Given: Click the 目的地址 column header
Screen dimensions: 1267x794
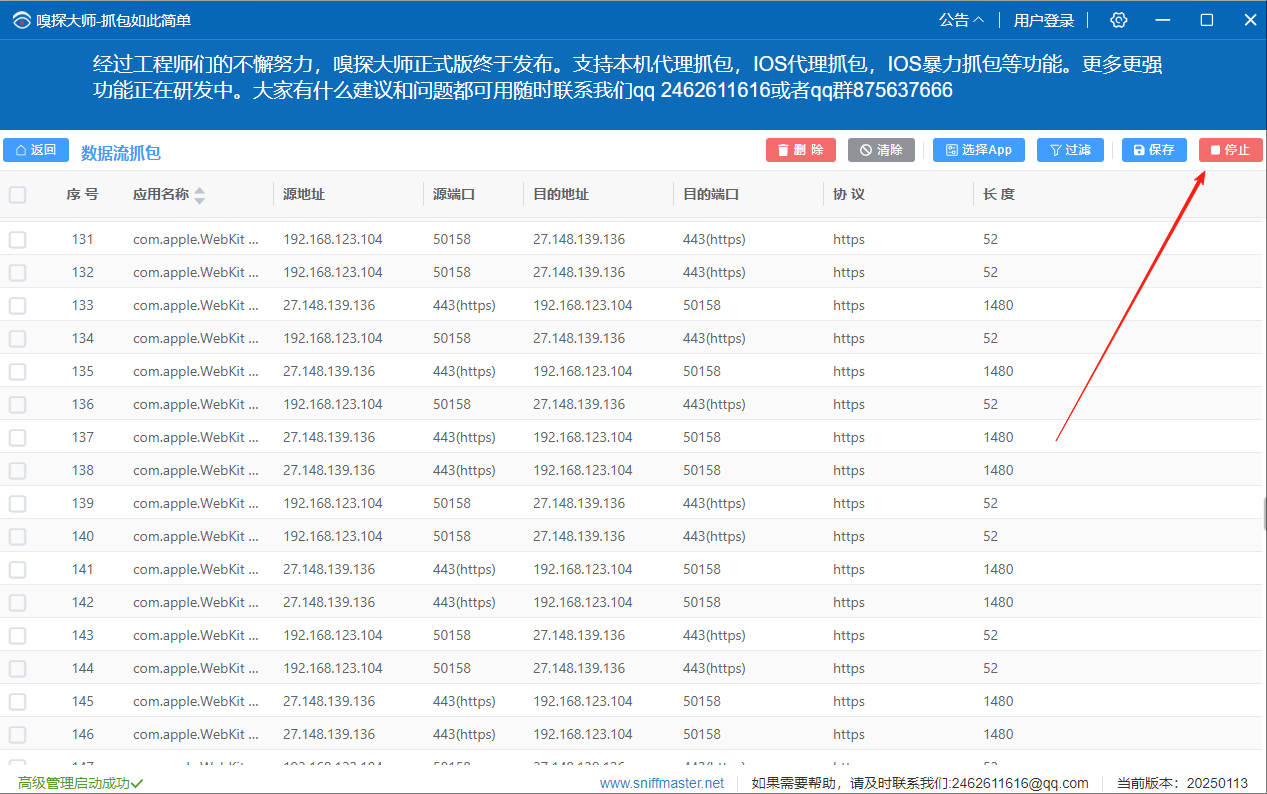Looking at the screenshot, I should coord(561,195).
